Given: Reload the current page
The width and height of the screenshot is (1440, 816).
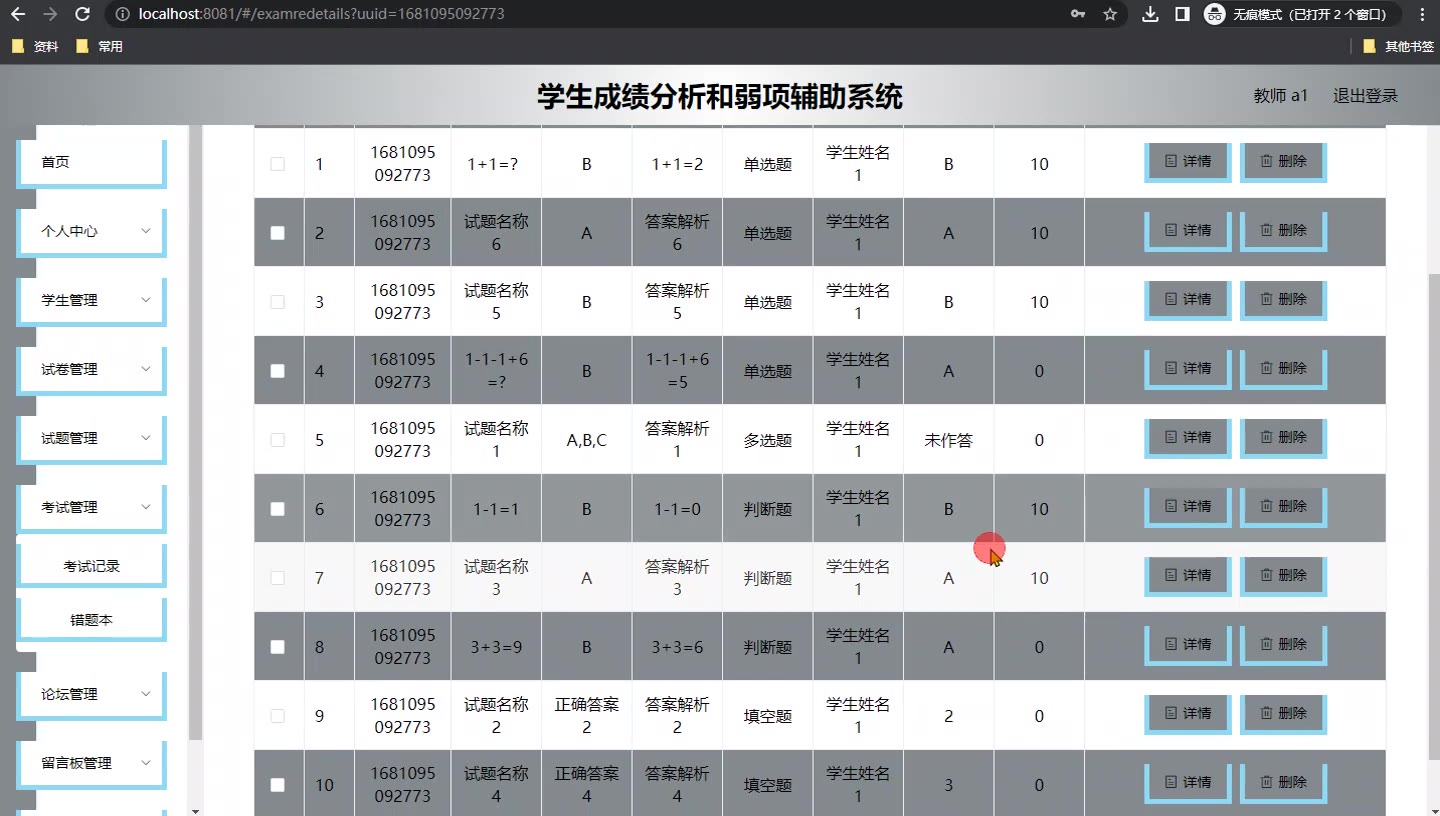Looking at the screenshot, I should tap(82, 14).
